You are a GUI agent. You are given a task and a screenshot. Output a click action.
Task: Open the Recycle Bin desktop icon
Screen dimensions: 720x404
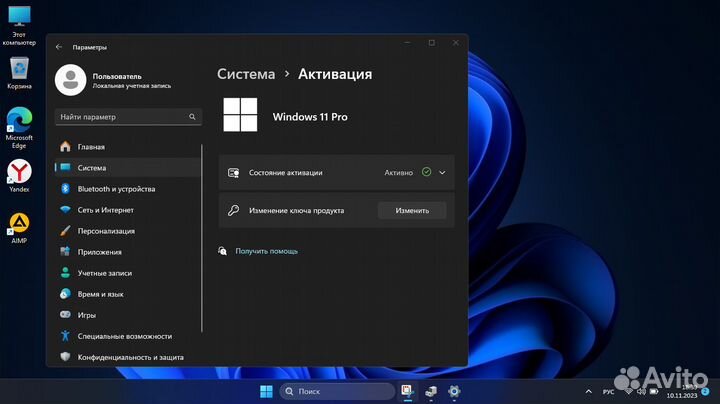[19, 73]
